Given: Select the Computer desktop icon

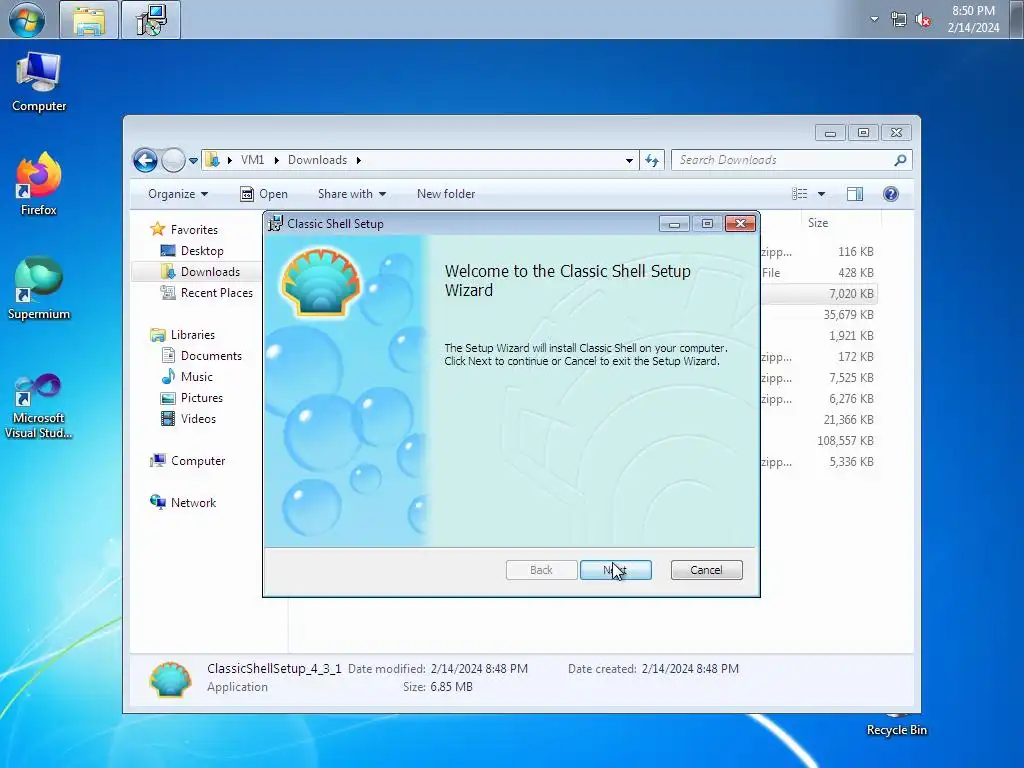Looking at the screenshot, I should pyautogui.click(x=39, y=82).
